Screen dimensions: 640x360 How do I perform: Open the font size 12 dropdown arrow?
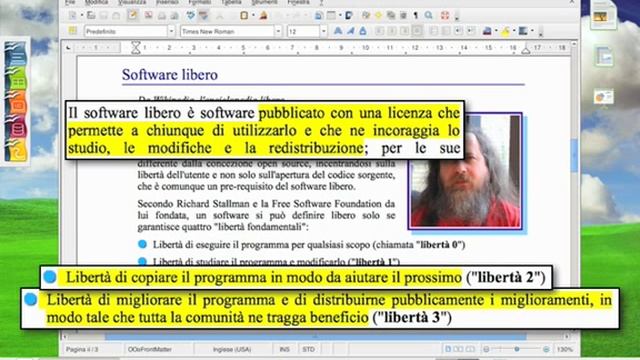tap(324, 31)
